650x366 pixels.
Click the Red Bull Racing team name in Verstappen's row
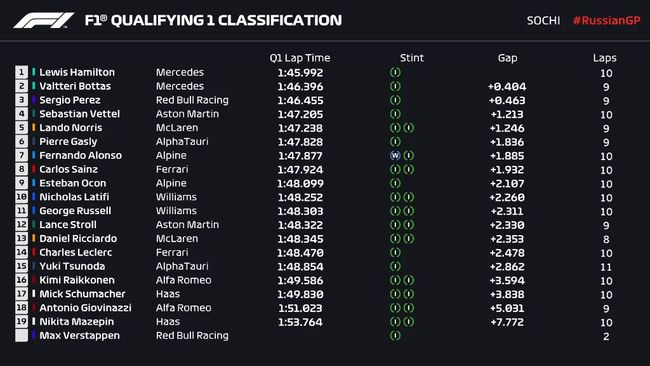click(192, 335)
